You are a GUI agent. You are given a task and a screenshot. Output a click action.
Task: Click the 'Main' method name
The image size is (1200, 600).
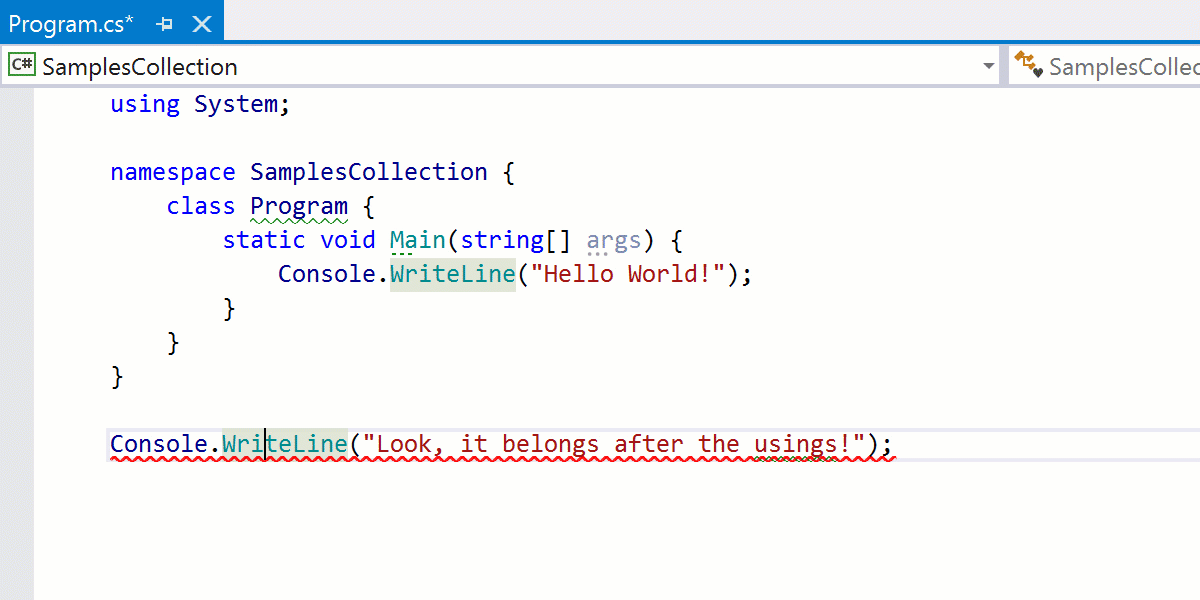(x=418, y=240)
